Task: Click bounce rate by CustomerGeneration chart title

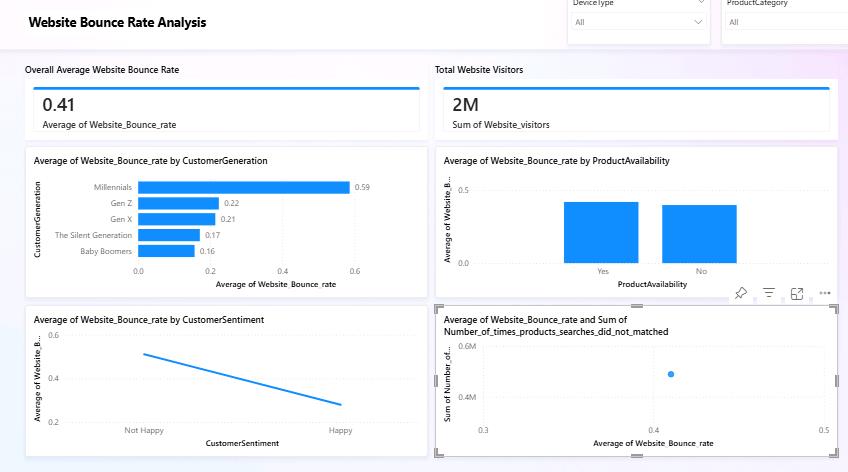Action: pos(150,161)
